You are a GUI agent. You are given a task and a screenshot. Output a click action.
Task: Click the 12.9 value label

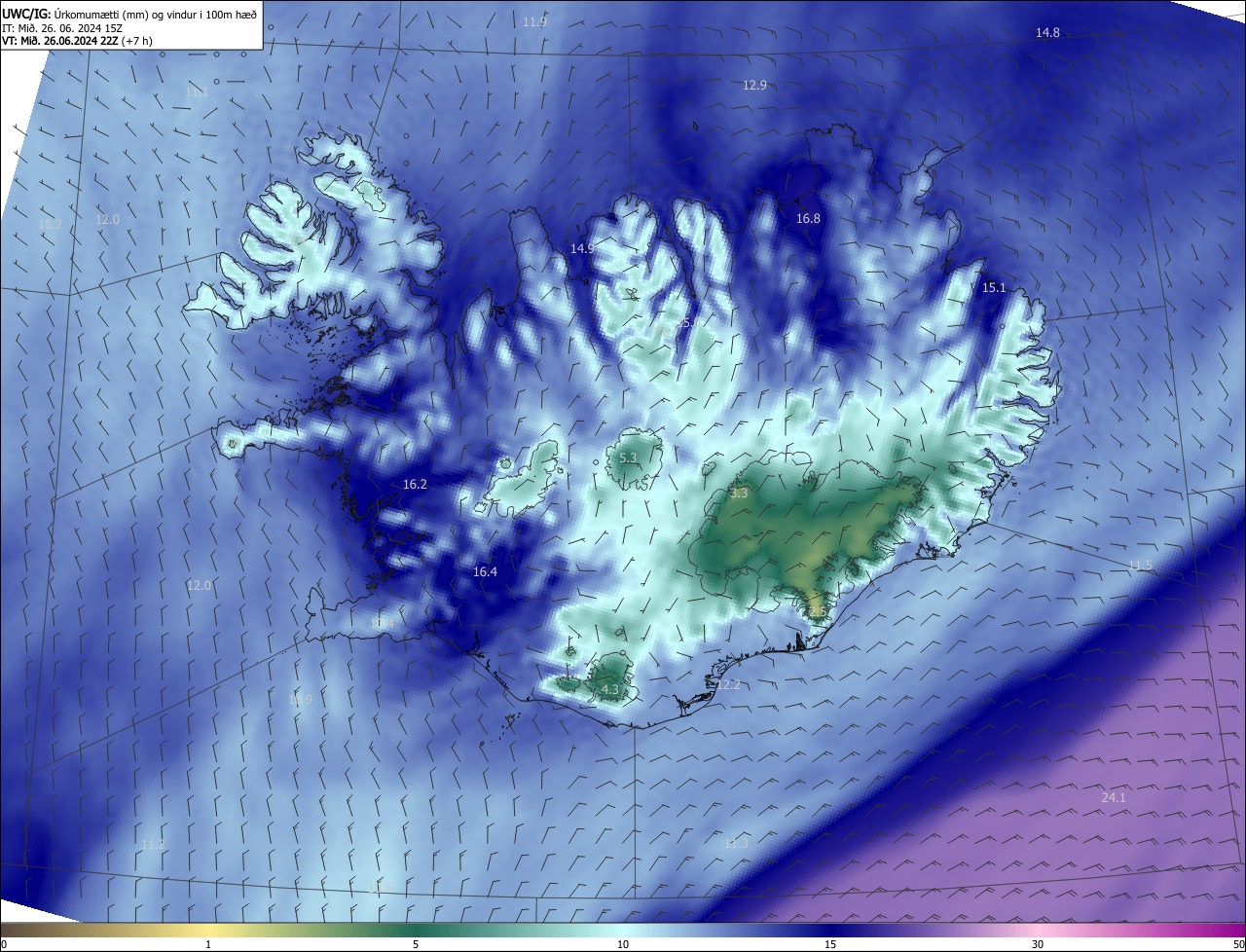pyautogui.click(x=754, y=86)
